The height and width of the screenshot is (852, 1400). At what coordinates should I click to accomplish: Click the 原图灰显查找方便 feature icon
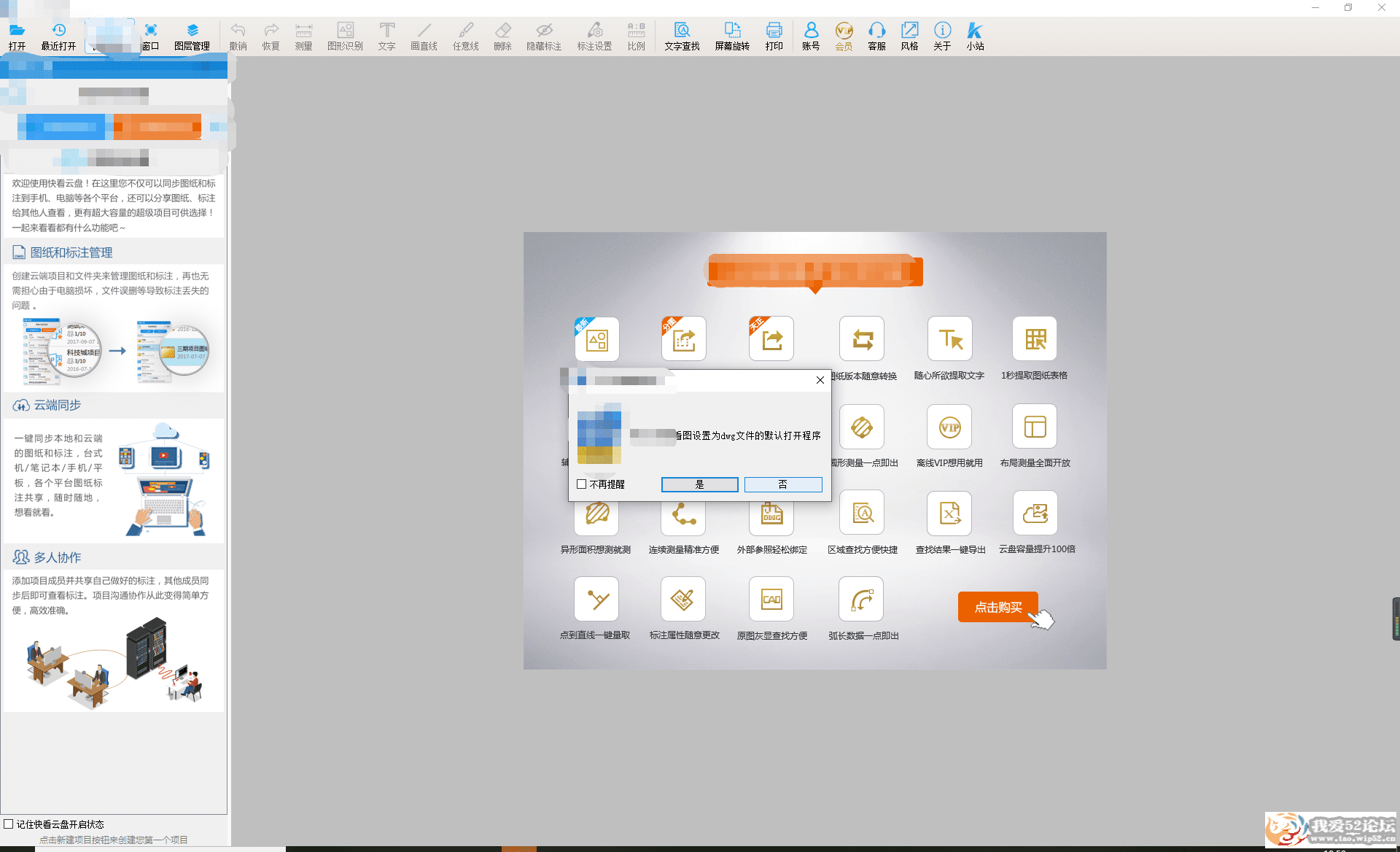tap(771, 599)
